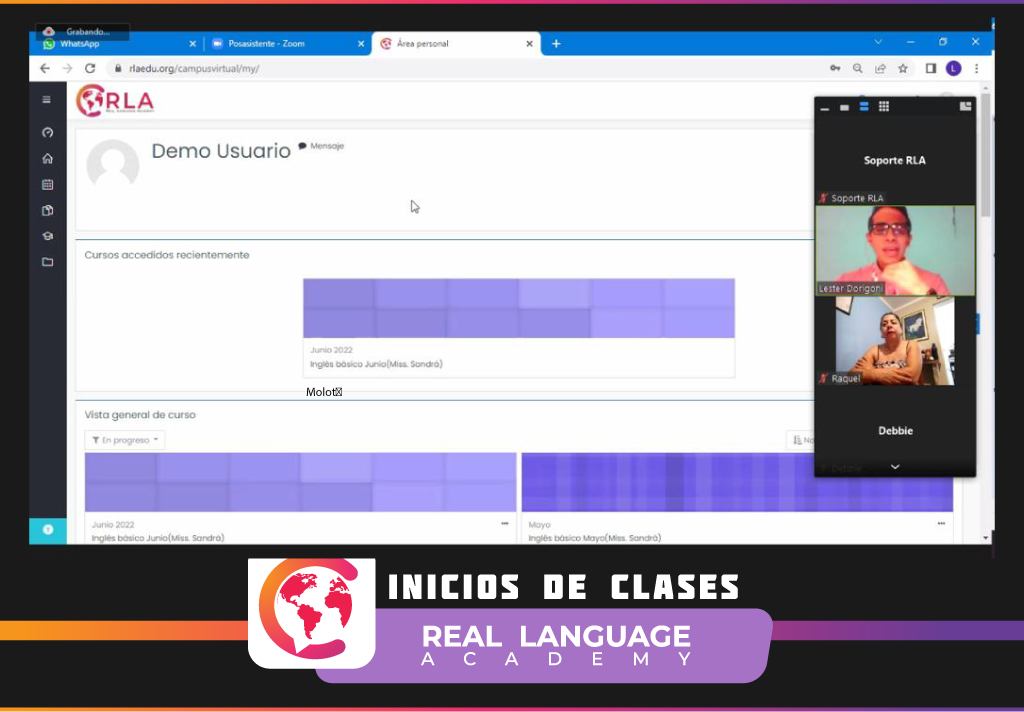This screenshot has height=712, width=1024.
Task: Open Chrome three-dot menu
Action: pyautogui.click(x=976, y=69)
